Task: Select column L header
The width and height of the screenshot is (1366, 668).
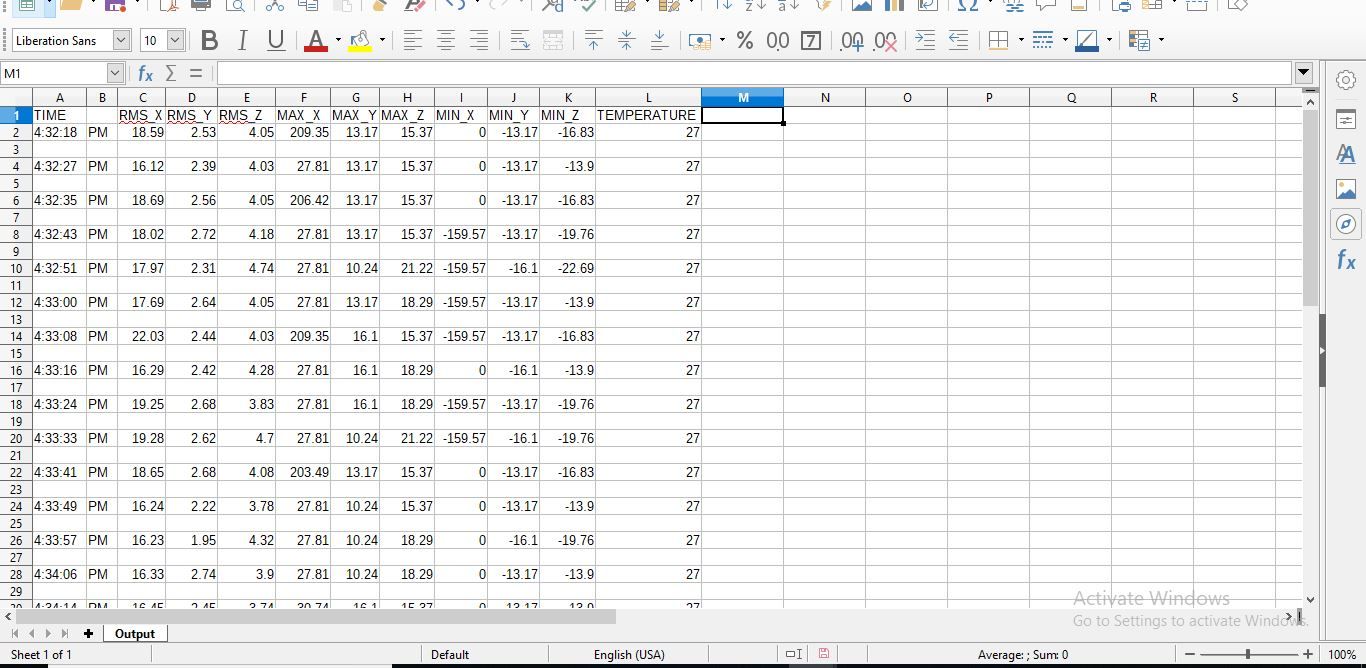Action: [648, 98]
